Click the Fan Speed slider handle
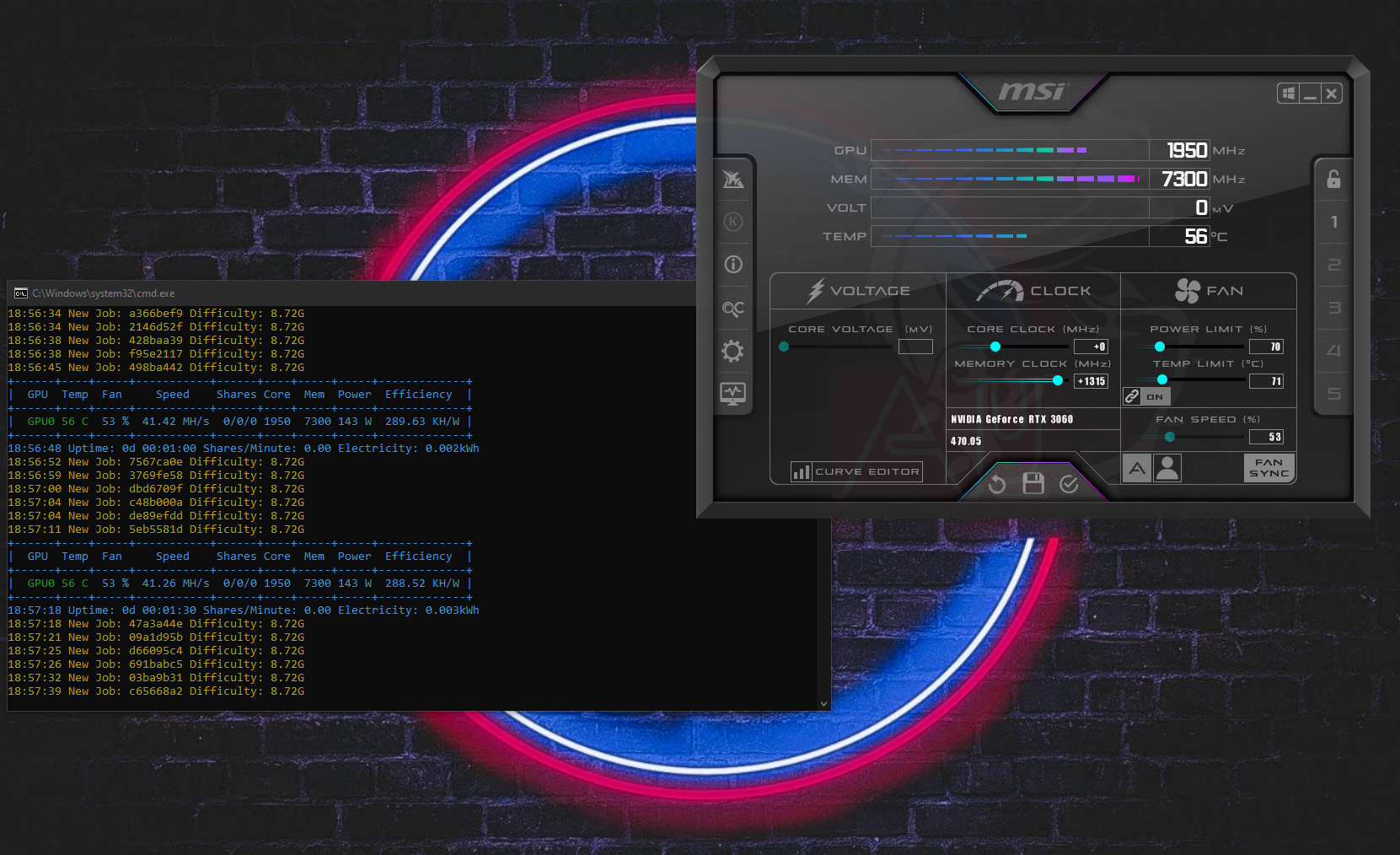This screenshot has height=855, width=1400. click(x=1170, y=437)
